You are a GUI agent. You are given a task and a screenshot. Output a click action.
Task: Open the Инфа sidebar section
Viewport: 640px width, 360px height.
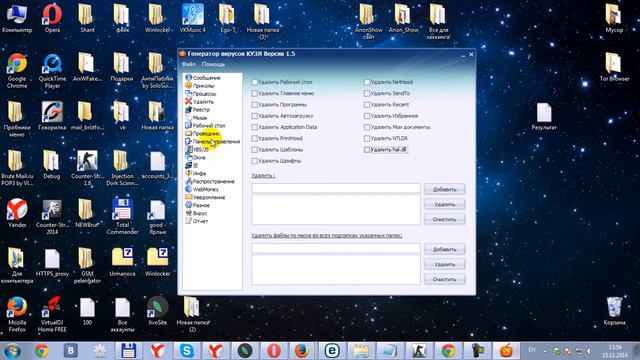(196, 173)
